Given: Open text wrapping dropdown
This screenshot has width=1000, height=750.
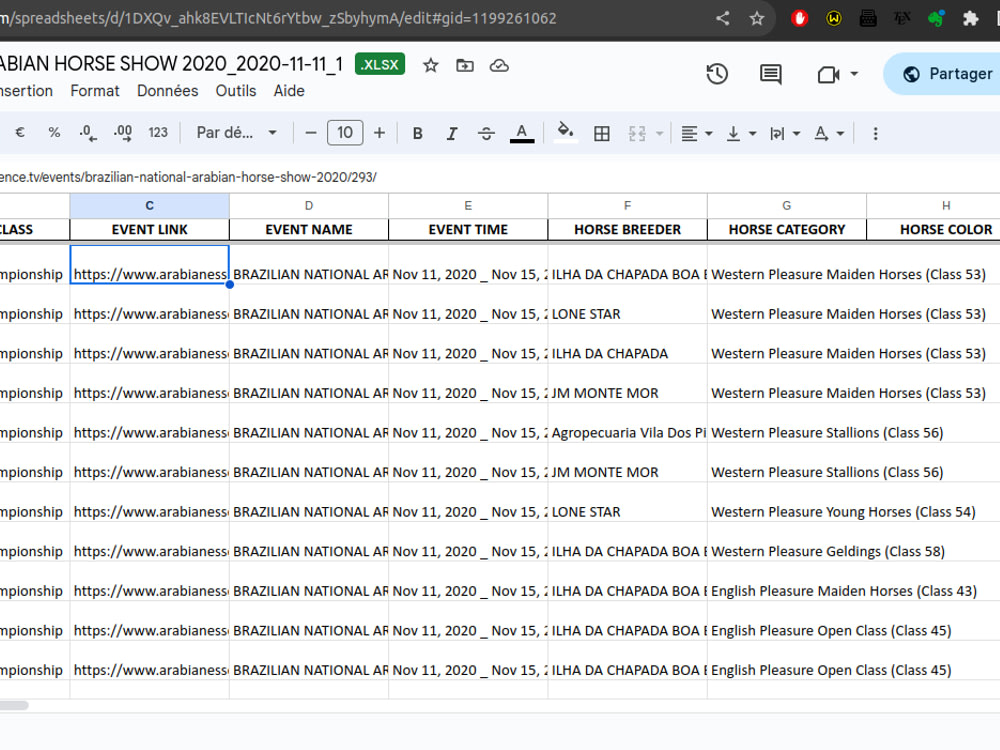Looking at the screenshot, I should pos(784,133).
